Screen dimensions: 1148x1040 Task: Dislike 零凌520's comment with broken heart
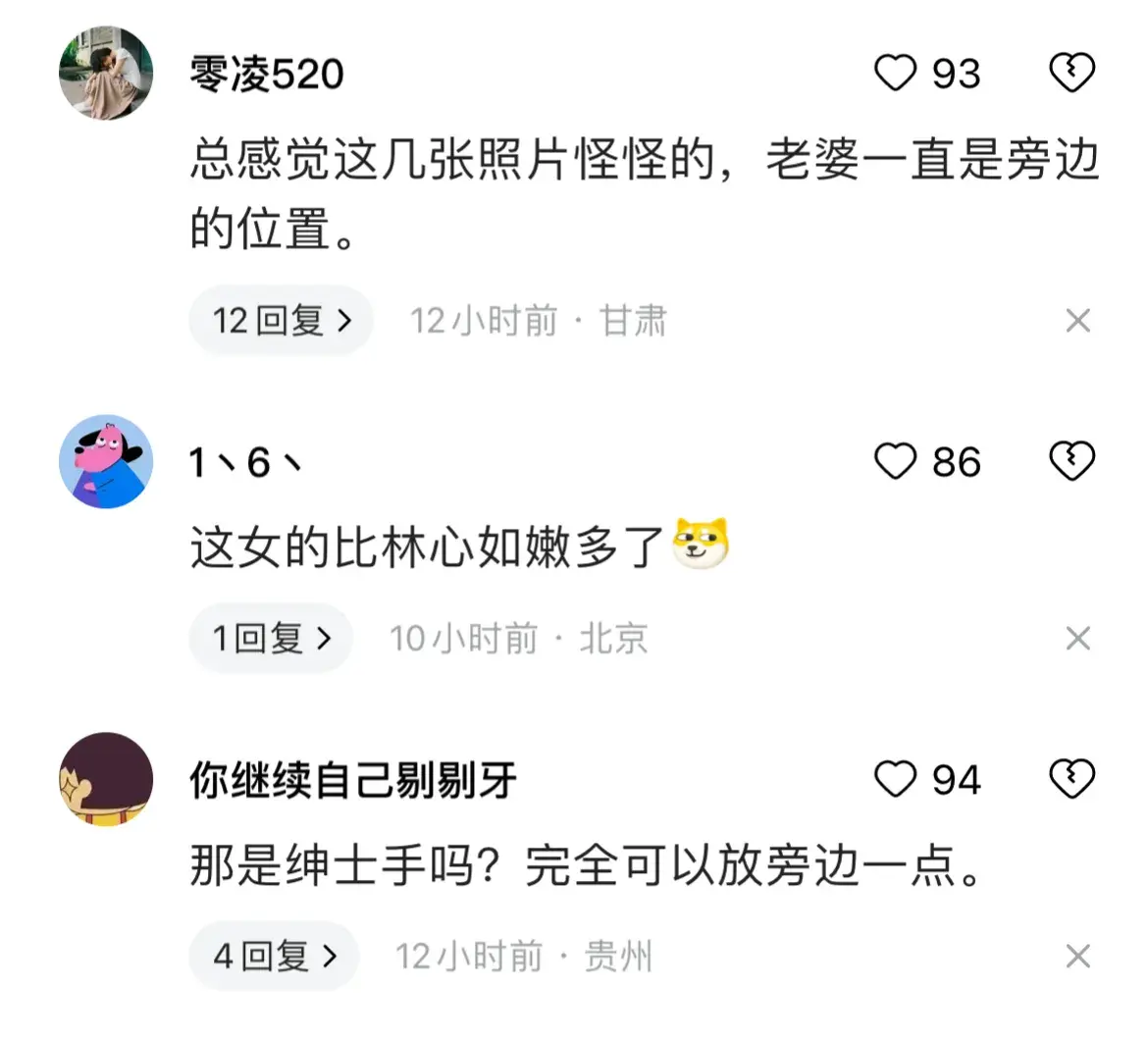click(x=1071, y=73)
